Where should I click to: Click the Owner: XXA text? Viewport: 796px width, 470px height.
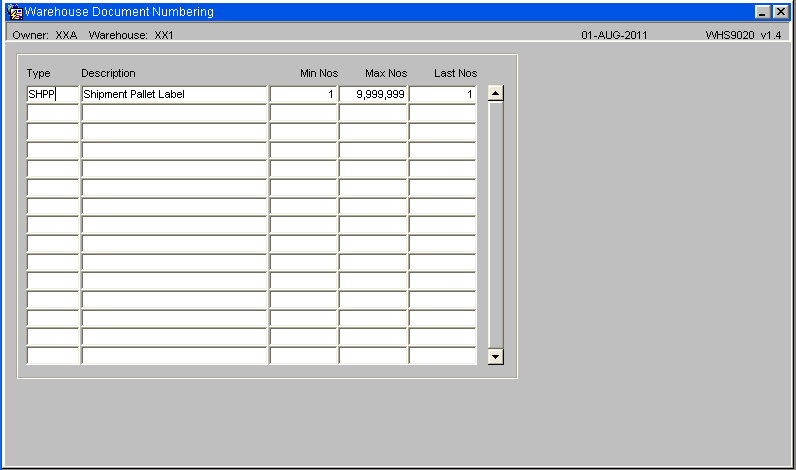(x=45, y=35)
